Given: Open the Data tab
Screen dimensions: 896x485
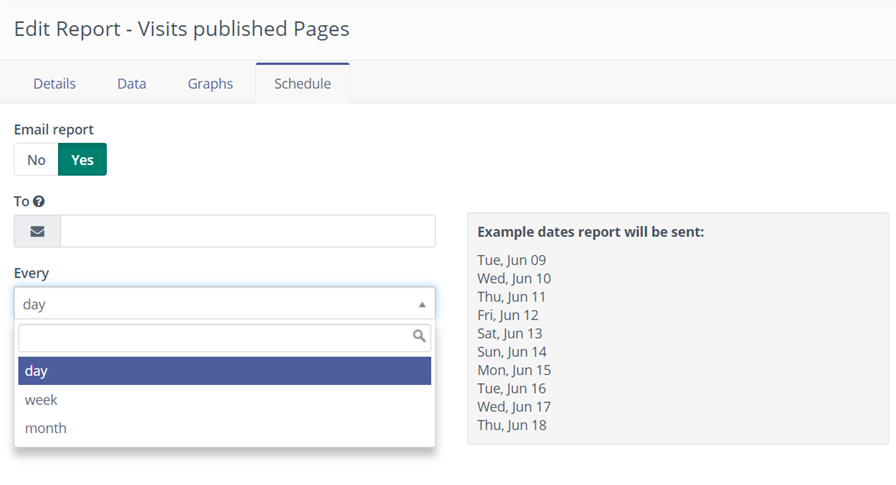Looking at the screenshot, I should 132,83.
